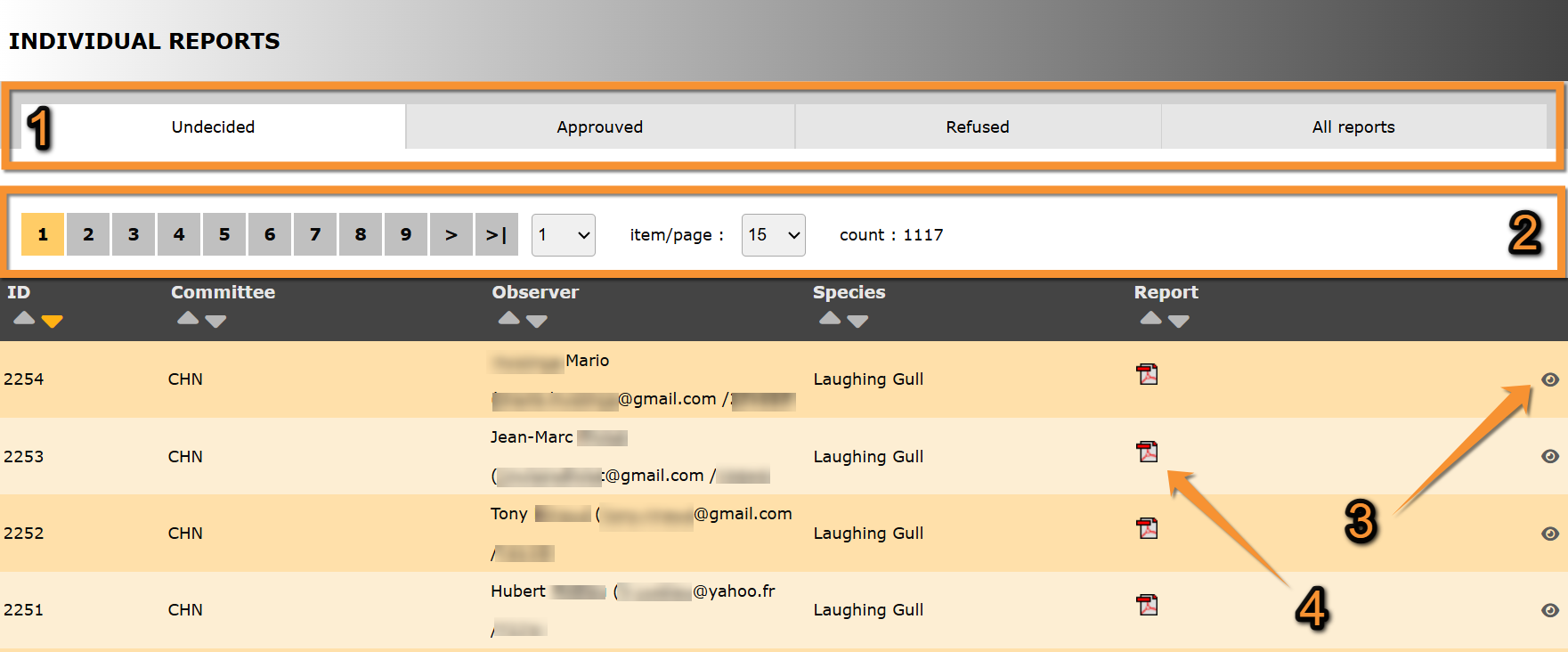The width and height of the screenshot is (1568, 652).
Task: Open the item/page dropdown showing 15
Action: coord(773,235)
